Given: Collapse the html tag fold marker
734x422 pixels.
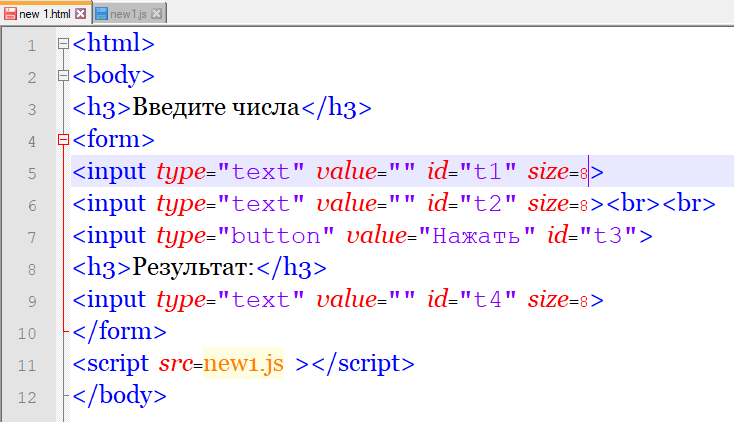Looking at the screenshot, I should (63, 44).
